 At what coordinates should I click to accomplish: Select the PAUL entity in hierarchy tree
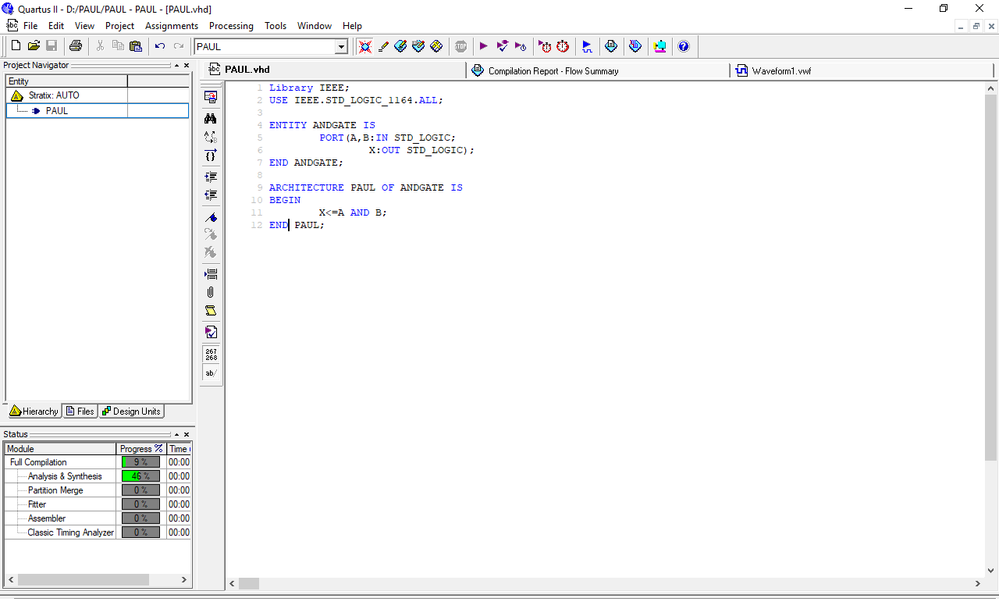click(x=57, y=111)
